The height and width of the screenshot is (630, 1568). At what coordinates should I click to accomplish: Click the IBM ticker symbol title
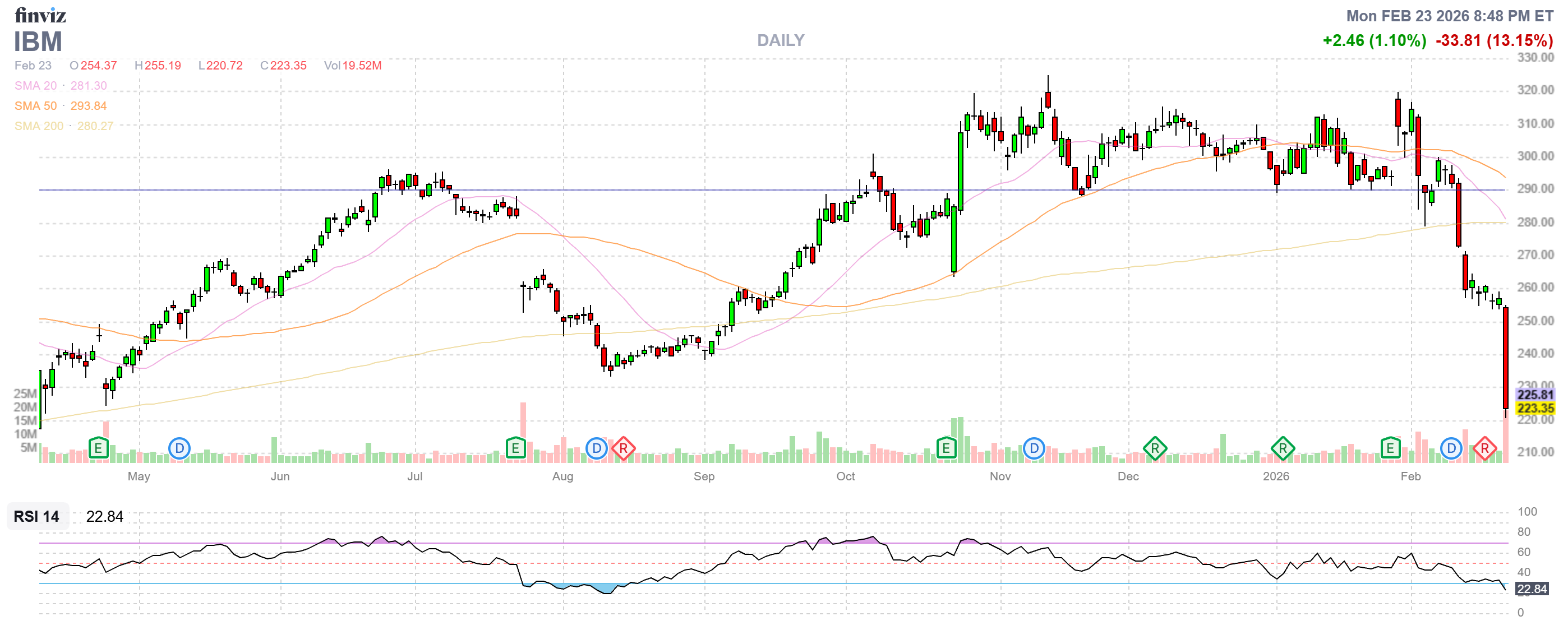click(38, 41)
